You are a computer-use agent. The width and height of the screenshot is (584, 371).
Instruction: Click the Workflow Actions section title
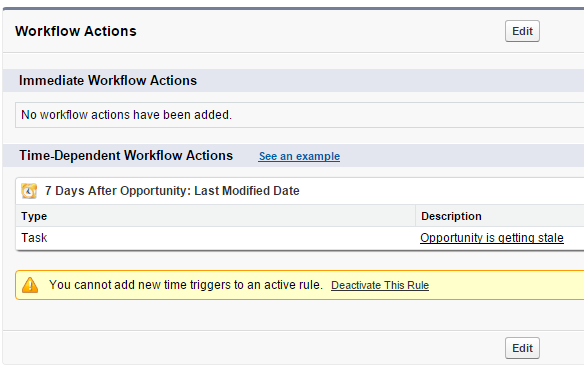tap(76, 31)
